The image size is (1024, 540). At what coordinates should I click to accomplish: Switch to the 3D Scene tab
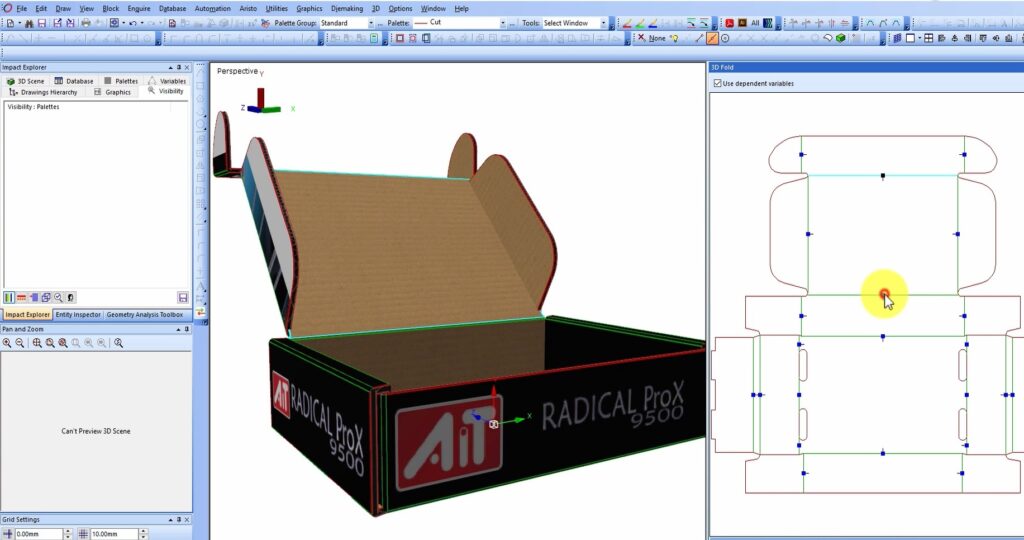coord(25,81)
